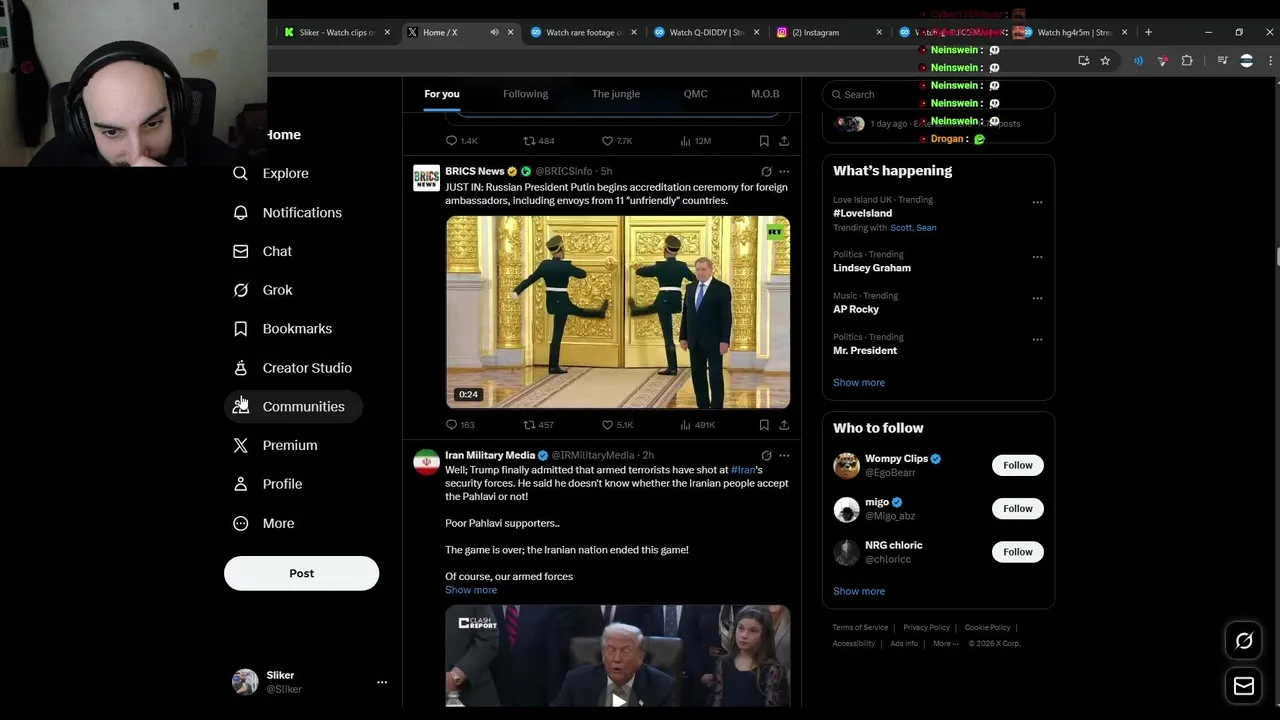Switch to the Following tab
The height and width of the screenshot is (720, 1280).
(x=525, y=94)
